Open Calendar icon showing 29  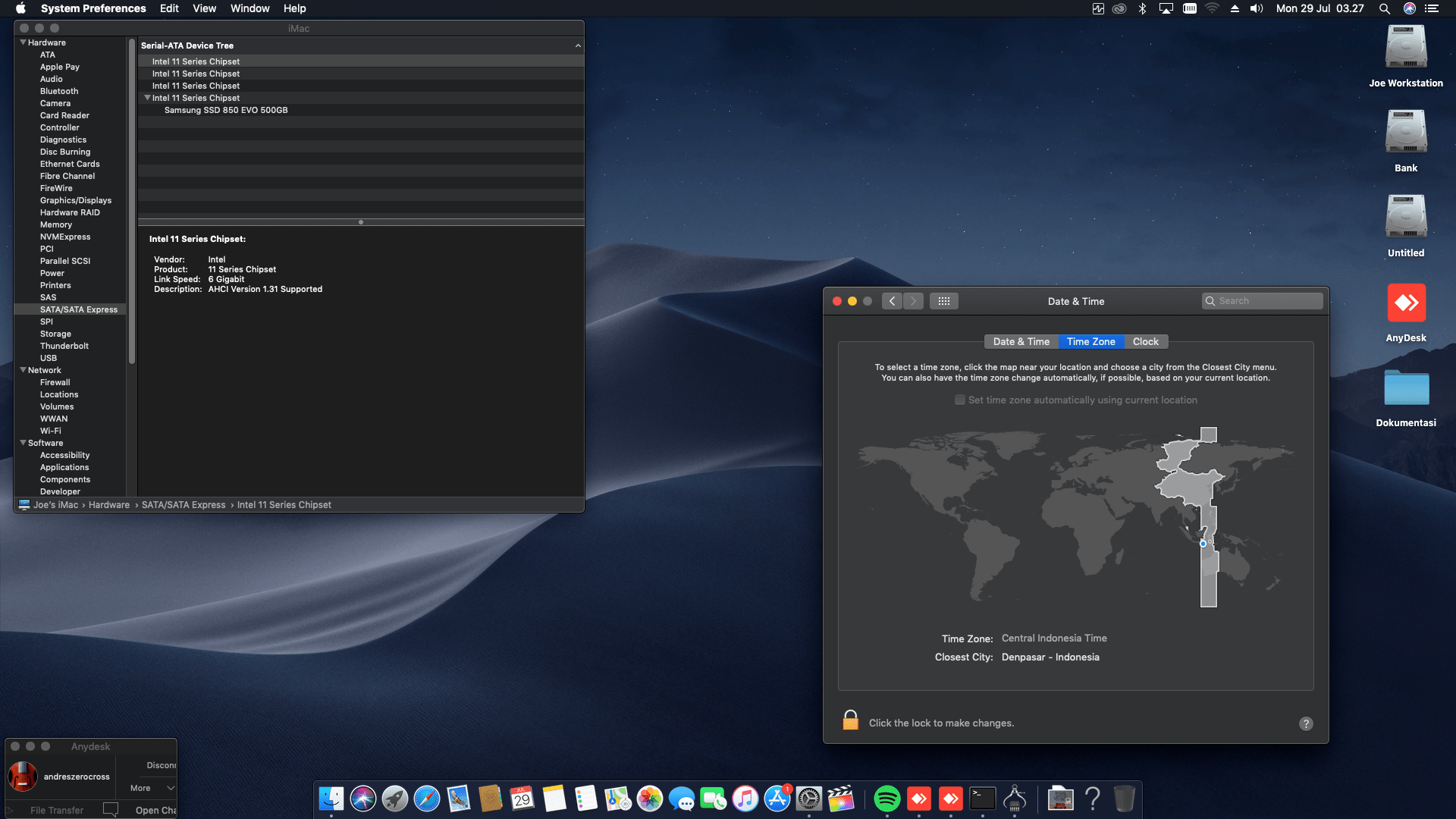[522, 799]
